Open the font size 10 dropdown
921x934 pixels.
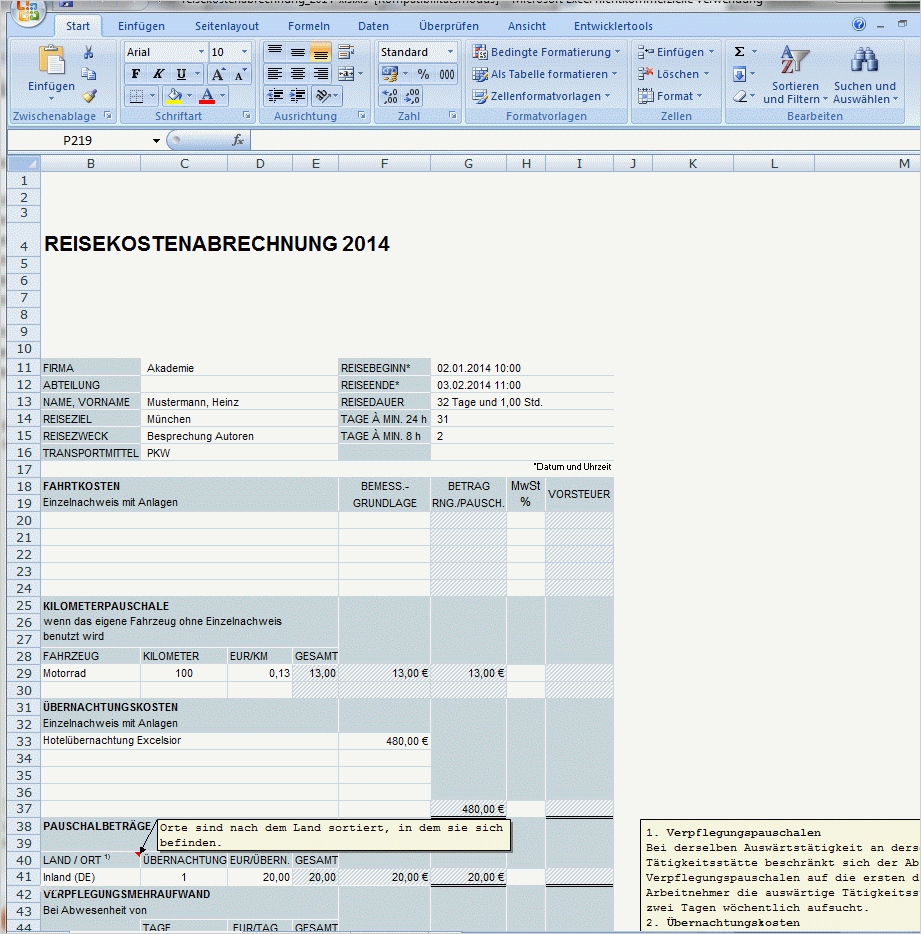coord(243,50)
